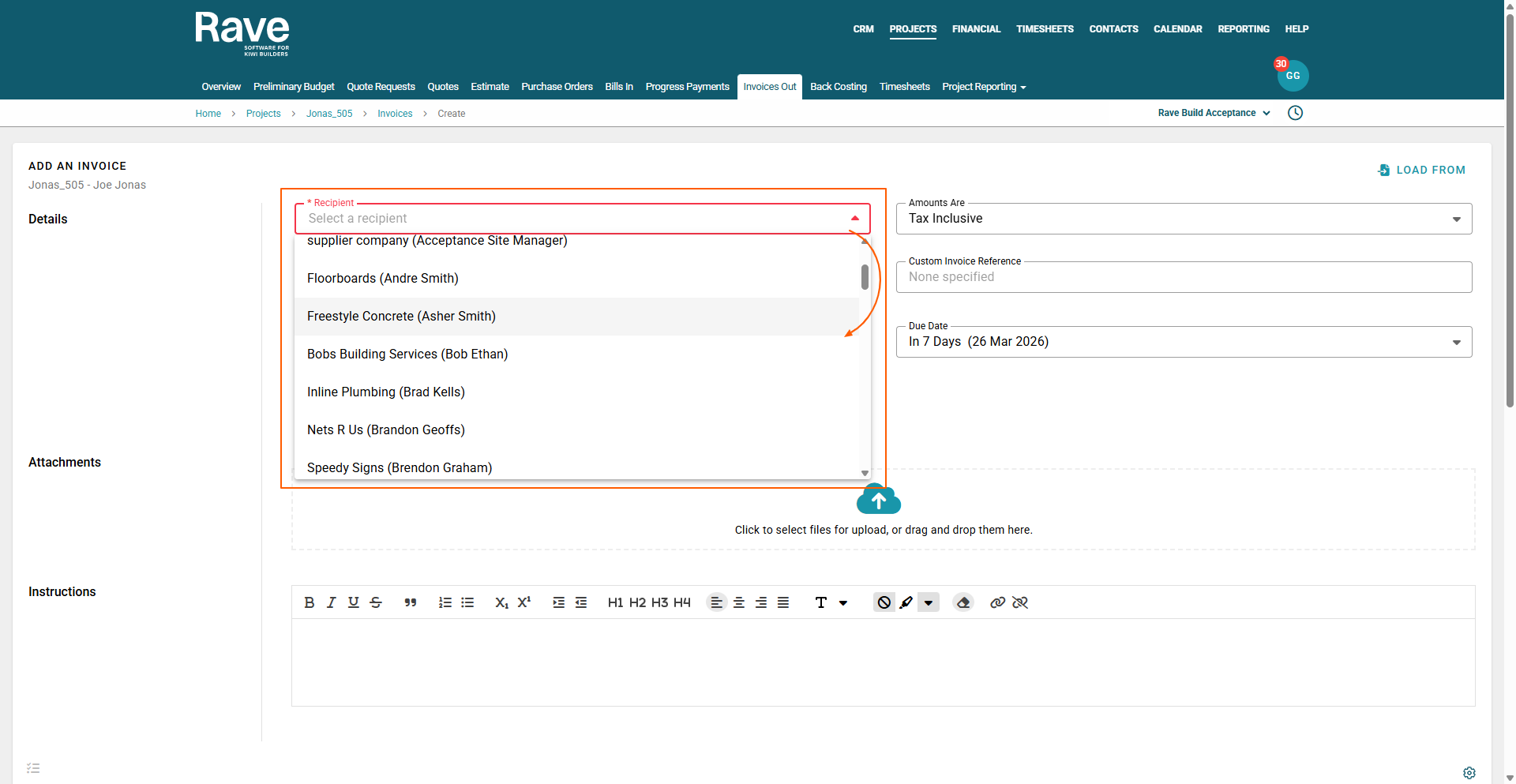Apply strikethrough in the editor toolbar
Screen dimensions: 1516x784
click(376, 602)
